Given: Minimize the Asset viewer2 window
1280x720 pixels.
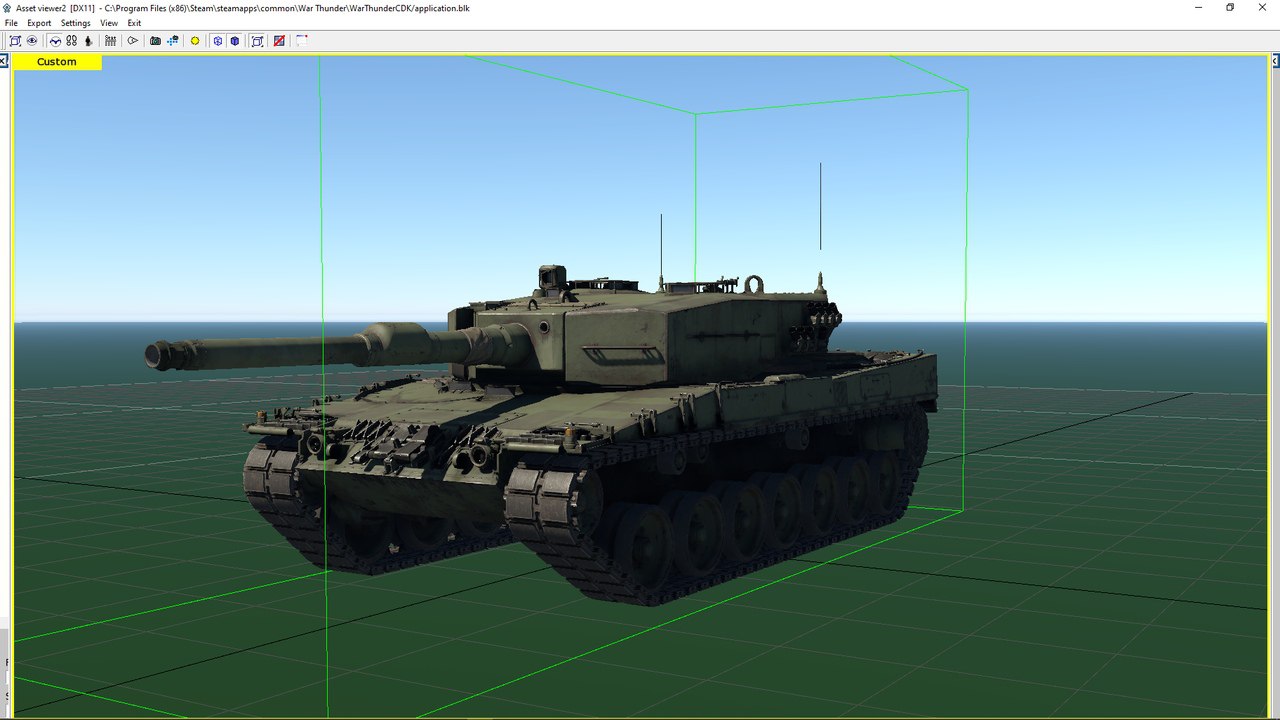Looking at the screenshot, I should pyautogui.click(x=1199, y=7).
